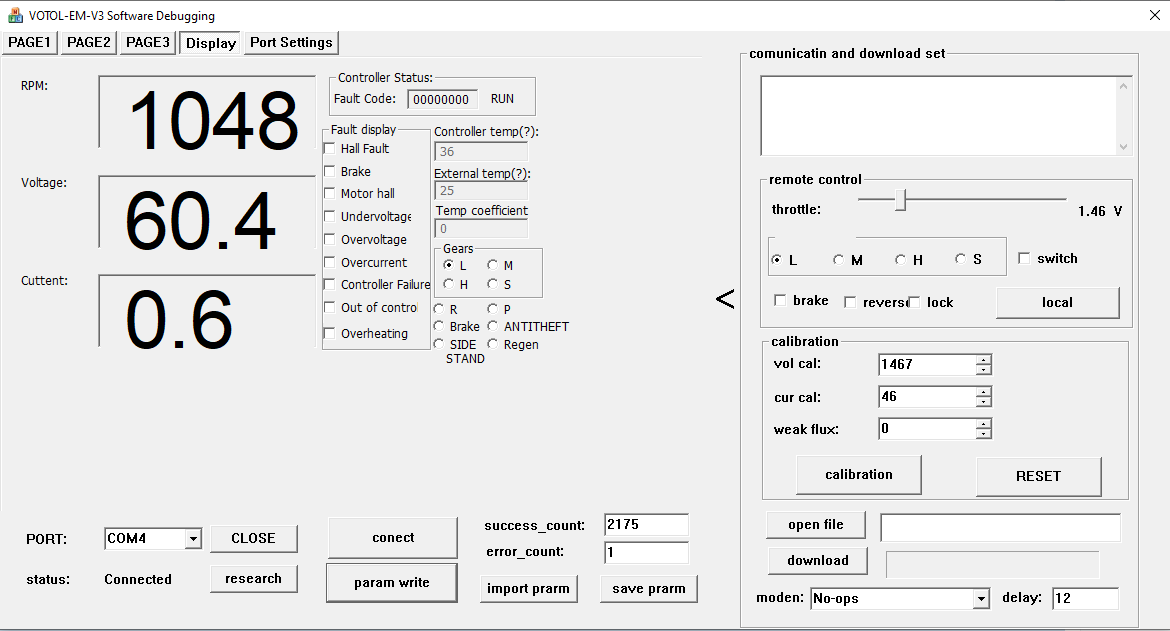This screenshot has width=1170, height=631.
Task: Select the H gear radio in remote control
Action: (901, 260)
